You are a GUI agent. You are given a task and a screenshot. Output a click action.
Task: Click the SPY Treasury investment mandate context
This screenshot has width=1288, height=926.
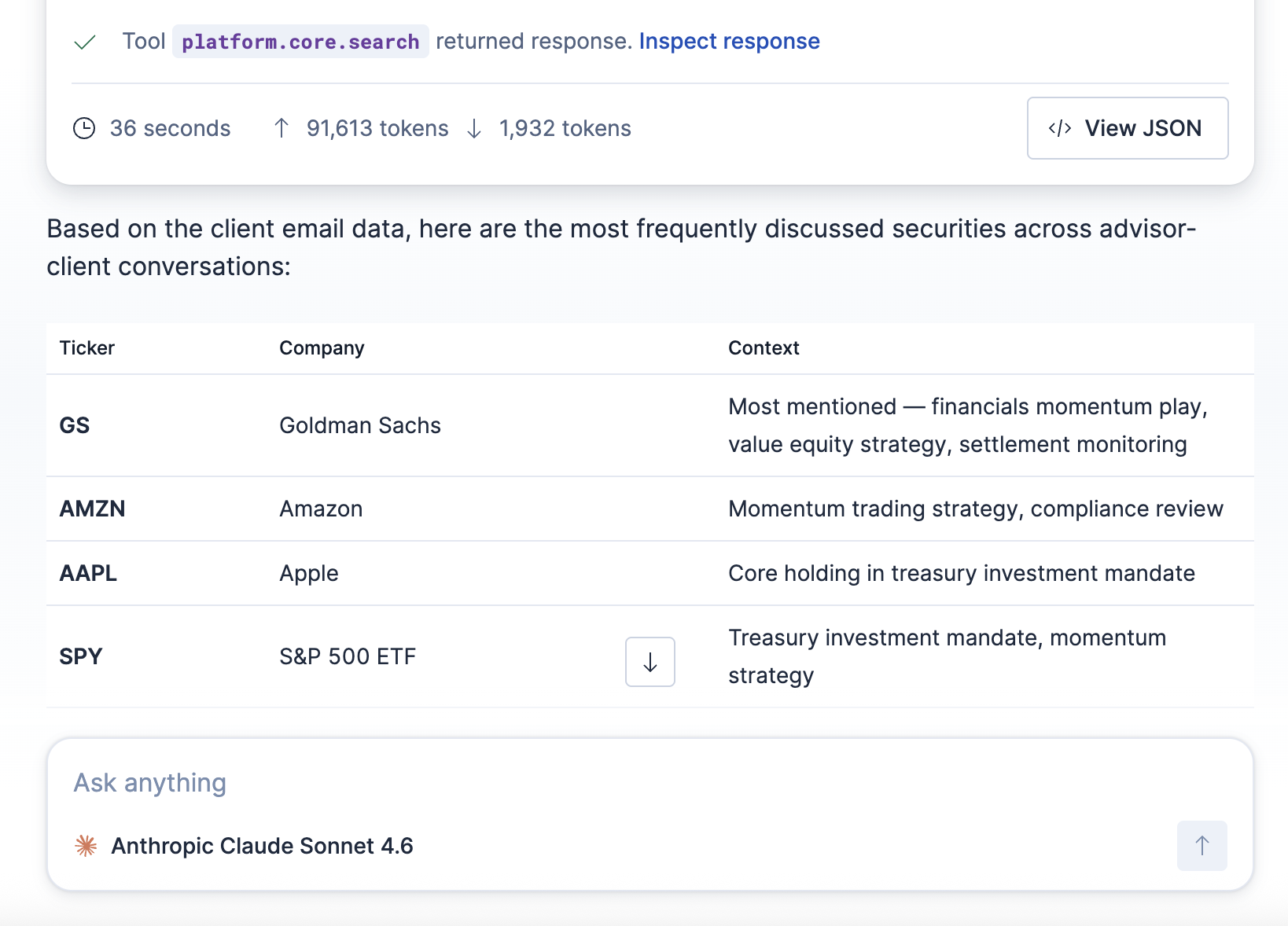(947, 656)
